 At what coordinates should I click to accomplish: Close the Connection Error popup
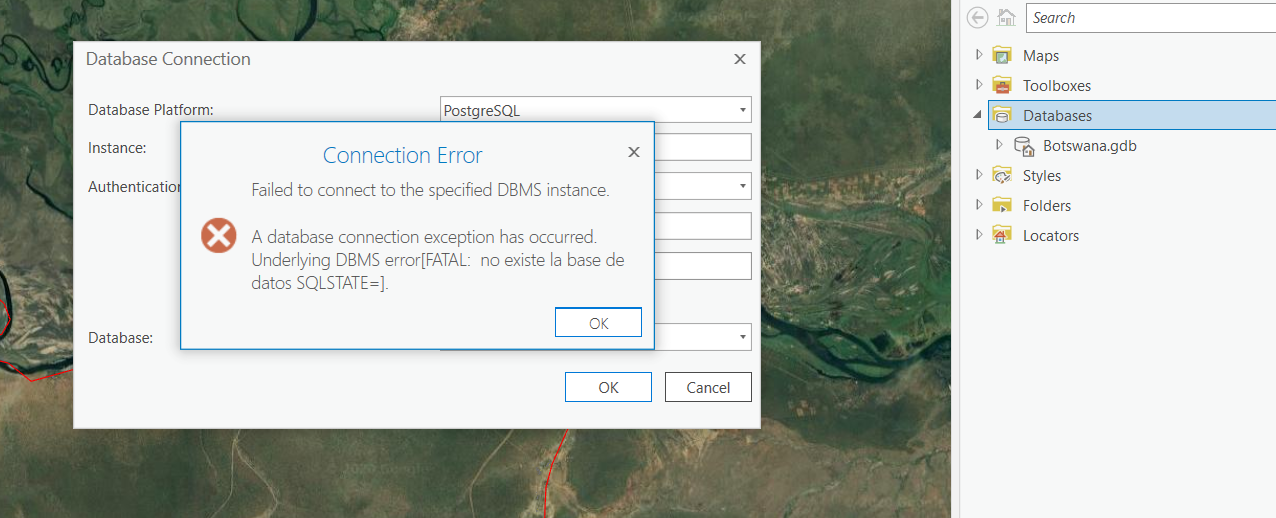coord(633,152)
